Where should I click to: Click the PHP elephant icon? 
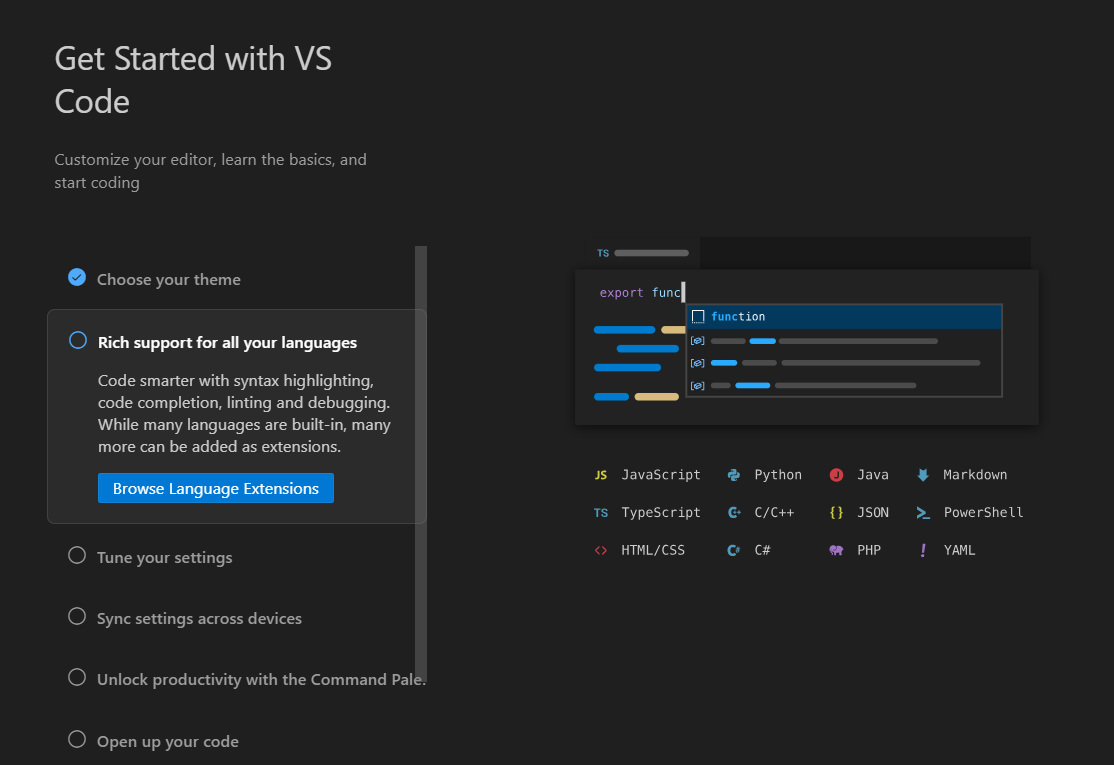[x=836, y=551]
